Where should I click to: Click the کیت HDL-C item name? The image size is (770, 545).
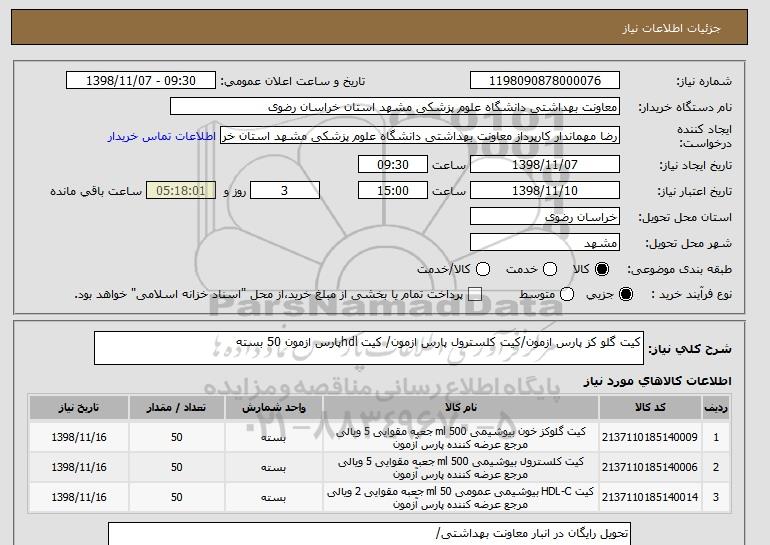point(461,497)
